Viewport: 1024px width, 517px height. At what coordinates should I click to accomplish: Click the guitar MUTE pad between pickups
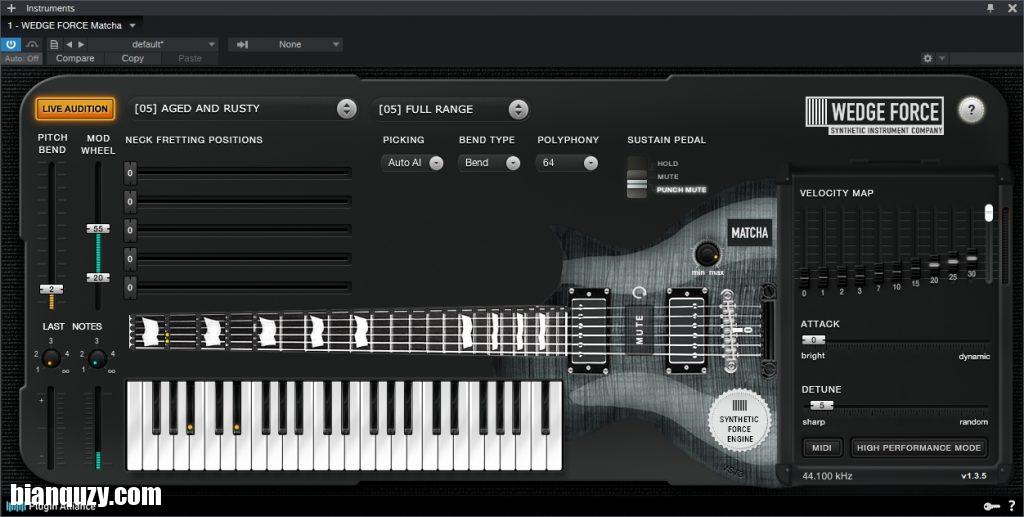click(x=639, y=329)
